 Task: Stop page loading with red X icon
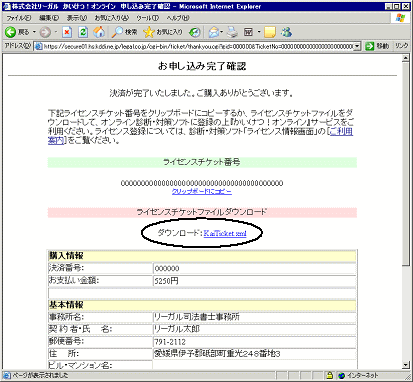coord(67,32)
